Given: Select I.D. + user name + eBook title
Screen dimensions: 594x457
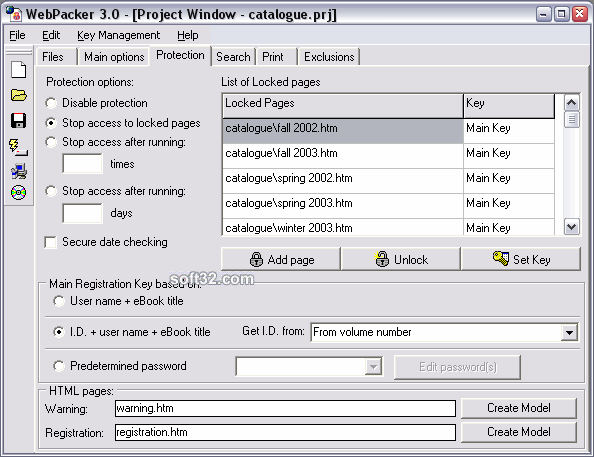Looking at the screenshot, I should pos(59,332).
